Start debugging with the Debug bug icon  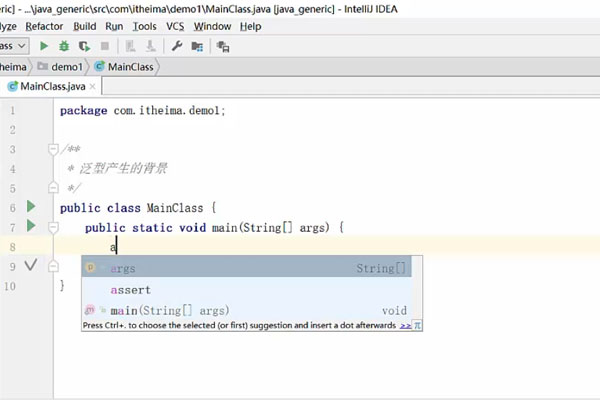64,46
